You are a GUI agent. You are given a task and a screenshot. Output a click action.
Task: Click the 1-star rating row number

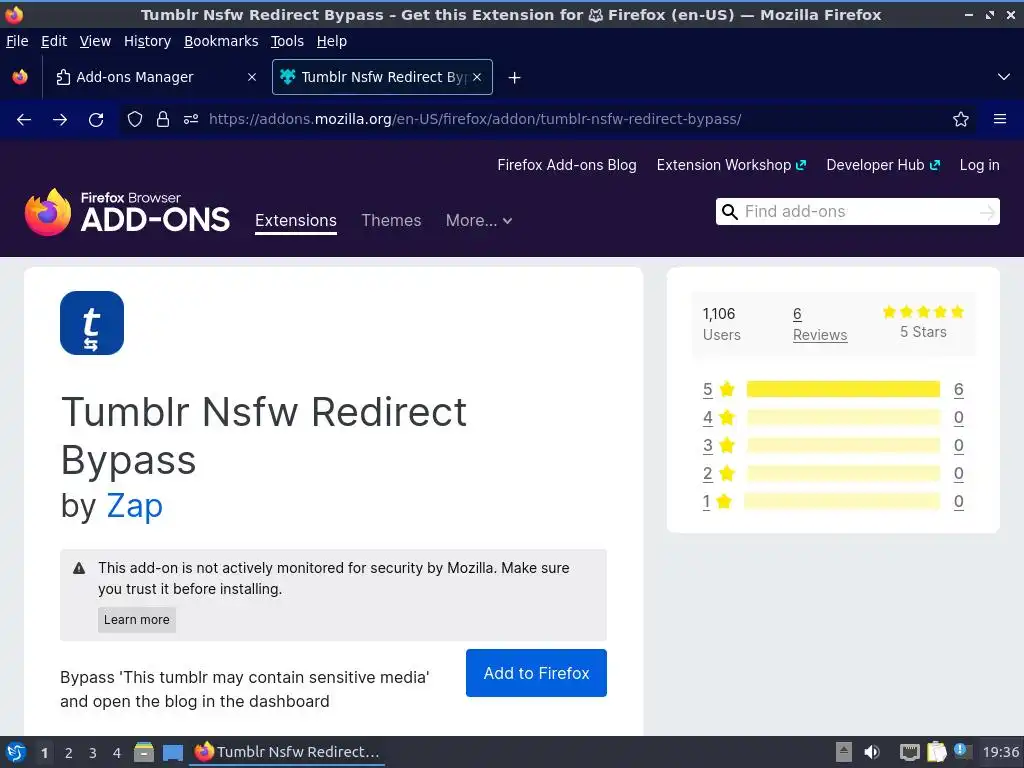(x=706, y=502)
